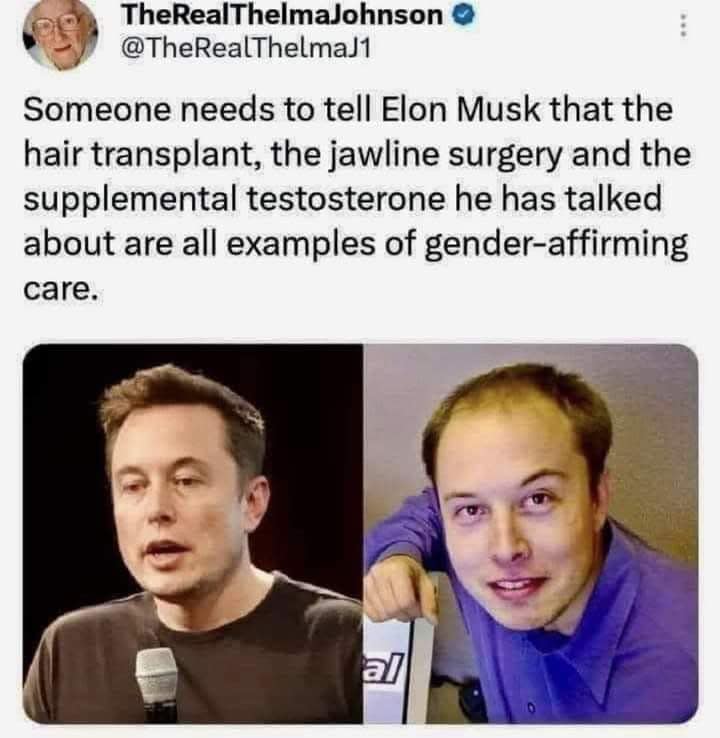
Task: Click the microphone in the left photo
Action: [157, 685]
